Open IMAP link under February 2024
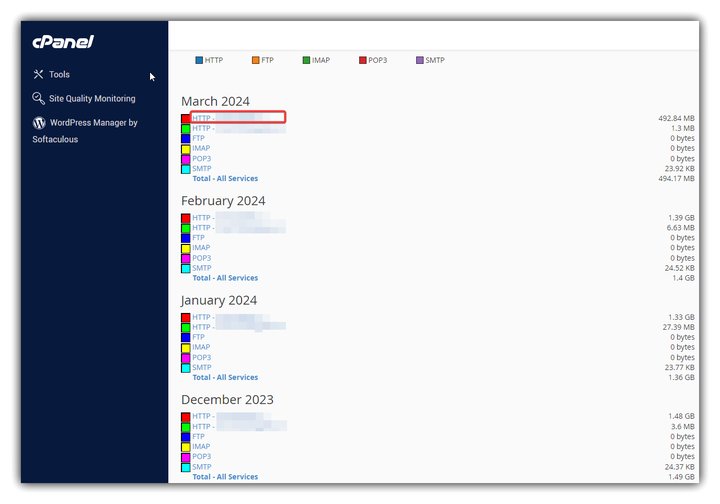 click(201, 248)
